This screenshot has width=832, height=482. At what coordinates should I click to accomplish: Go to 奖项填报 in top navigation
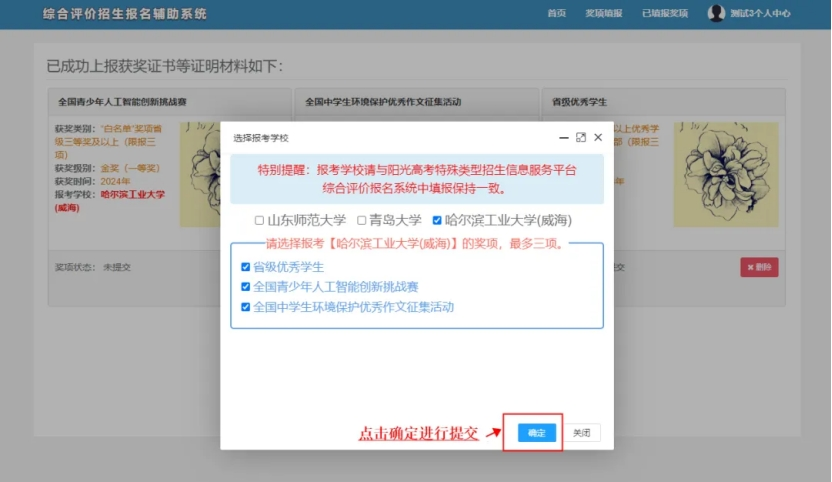tap(603, 14)
